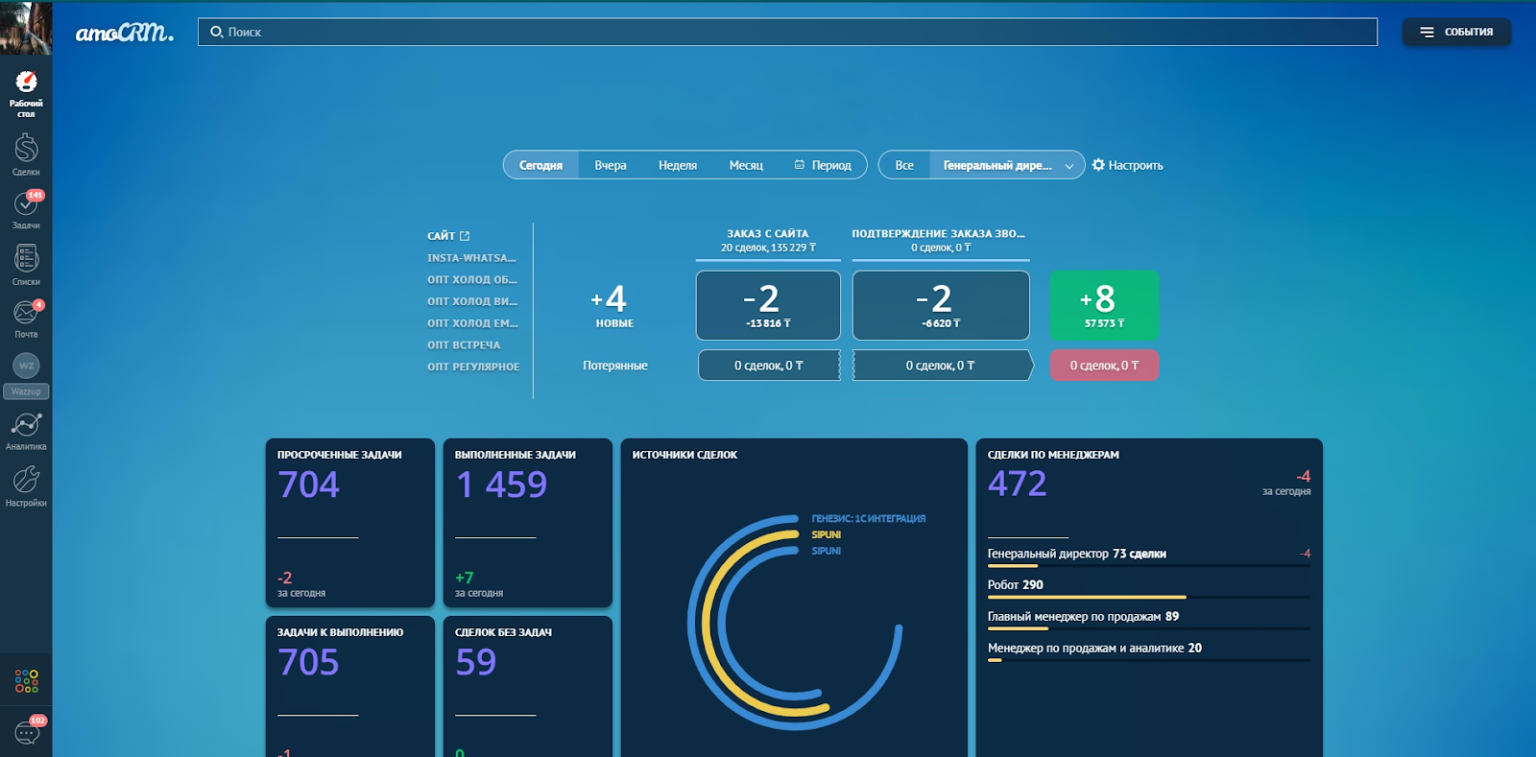1536x757 pixels.
Task: Focus the Поиск search field
Action: click(787, 32)
